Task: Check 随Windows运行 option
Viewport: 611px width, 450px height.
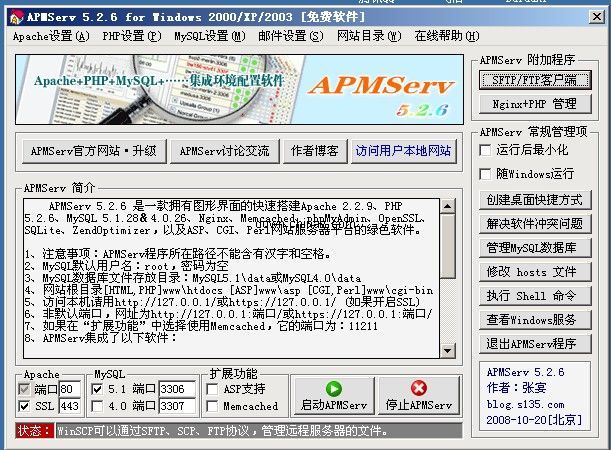Action: pyautogui.click(x=485, y=174)
